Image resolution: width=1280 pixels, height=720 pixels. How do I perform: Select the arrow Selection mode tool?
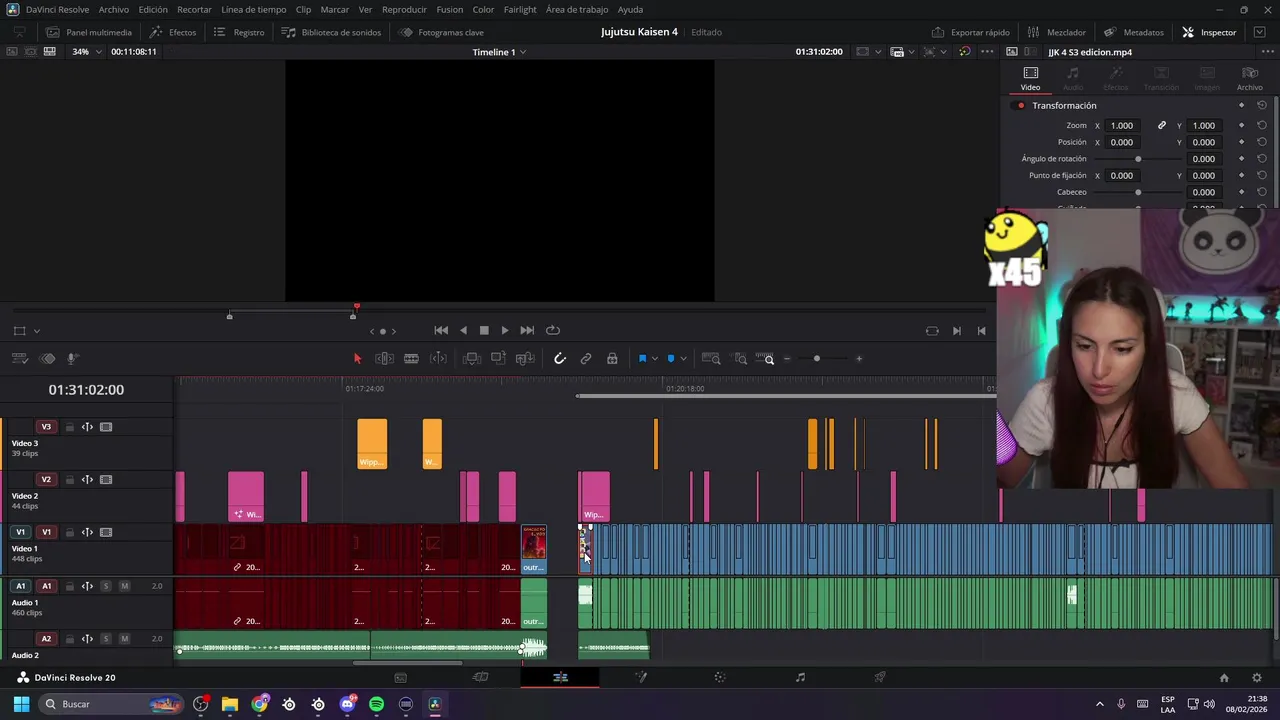point(357,359)
